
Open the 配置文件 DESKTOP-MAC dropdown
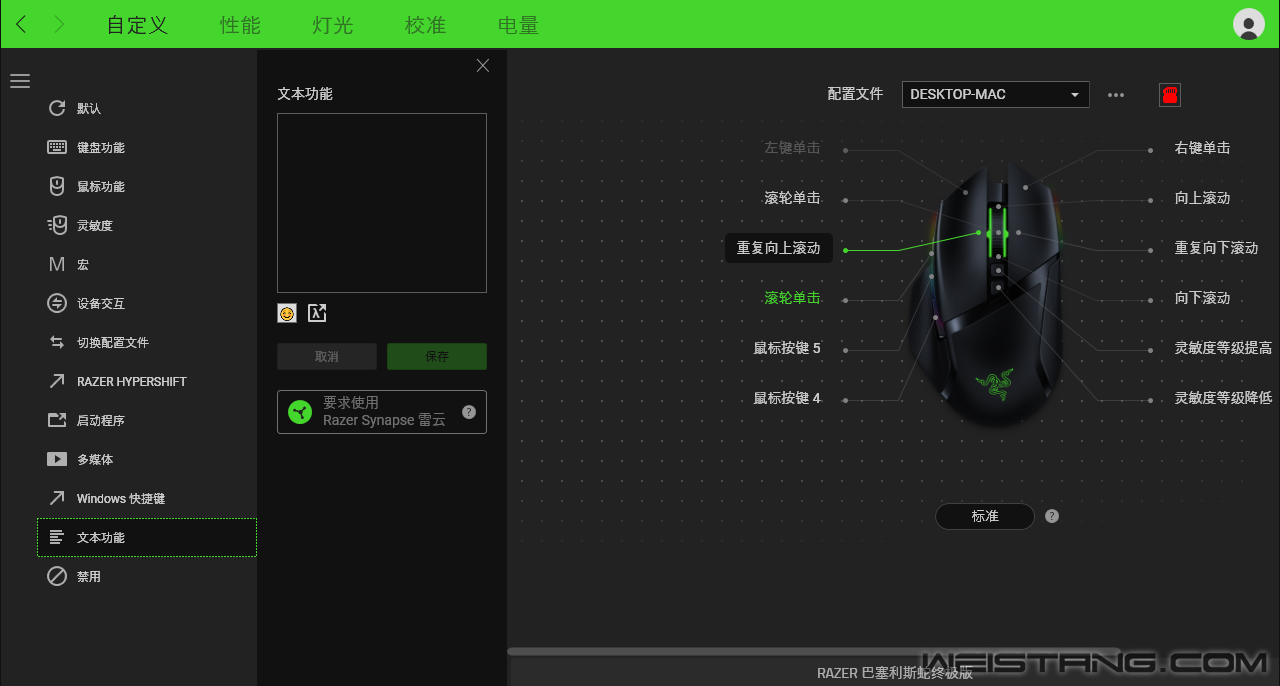(x=995, y=94)
